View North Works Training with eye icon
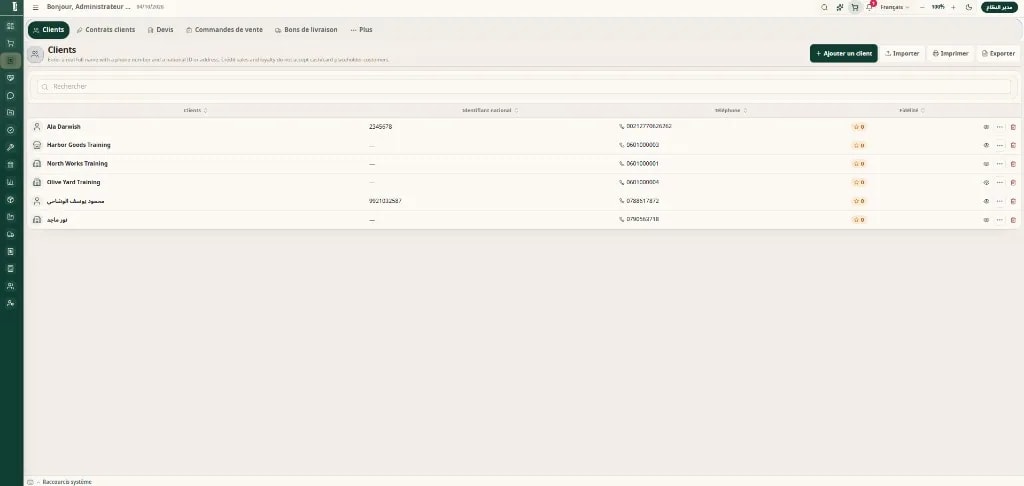The width and height of the screenshot is (1024, 486). (x=986, y=164)
